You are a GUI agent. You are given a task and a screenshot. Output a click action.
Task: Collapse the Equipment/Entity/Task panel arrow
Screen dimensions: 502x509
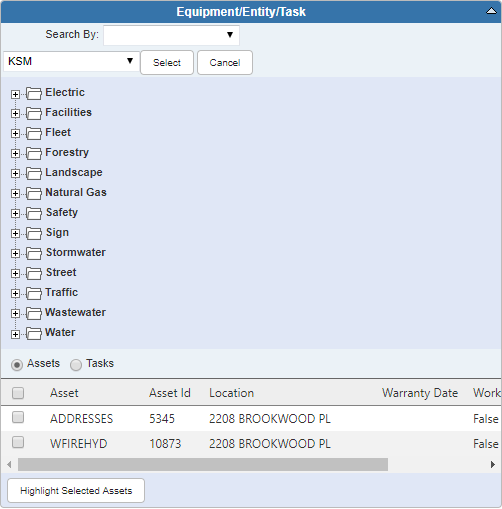[491, 11]
